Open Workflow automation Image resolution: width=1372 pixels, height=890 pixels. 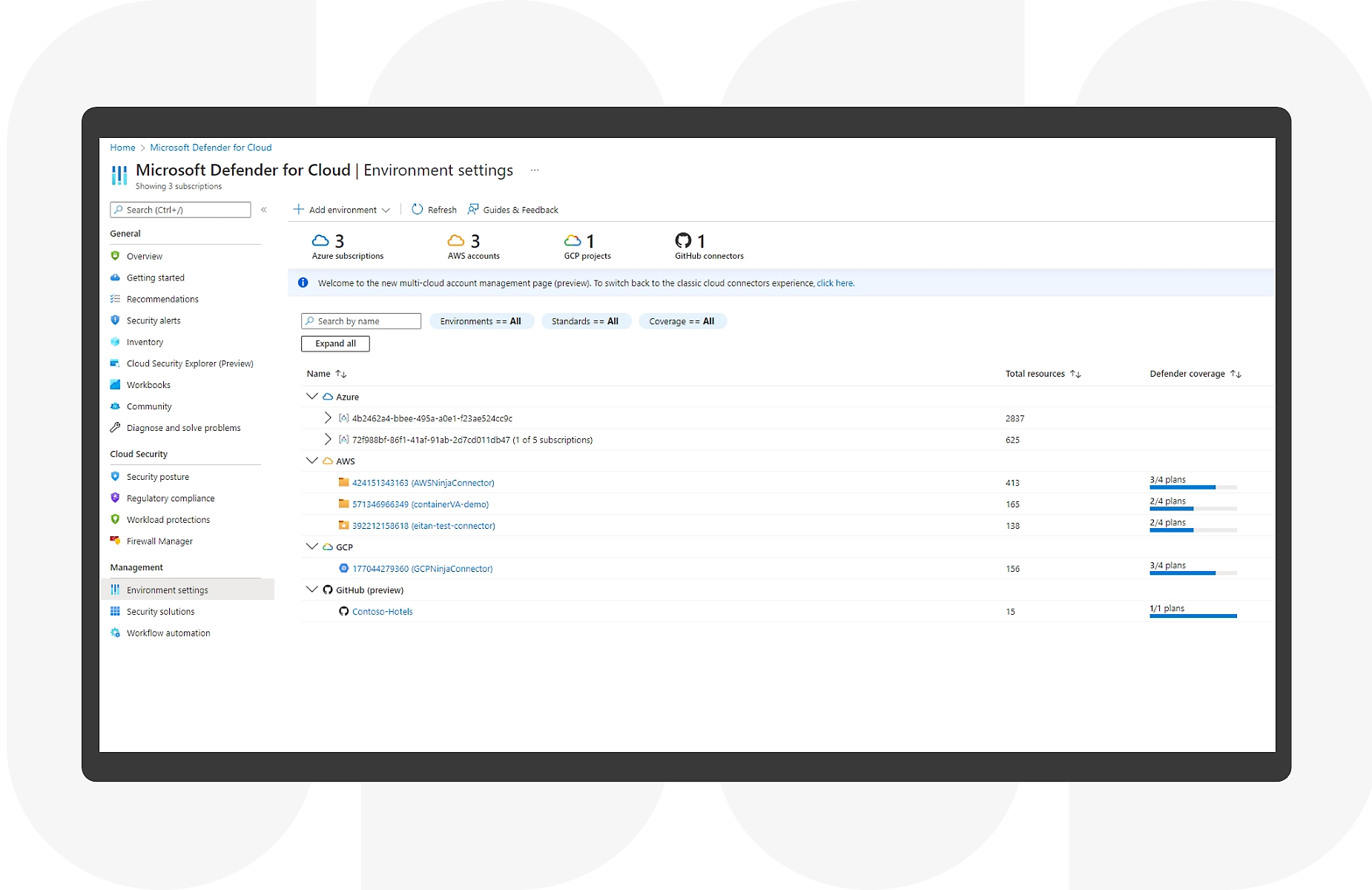click(168, 633)
